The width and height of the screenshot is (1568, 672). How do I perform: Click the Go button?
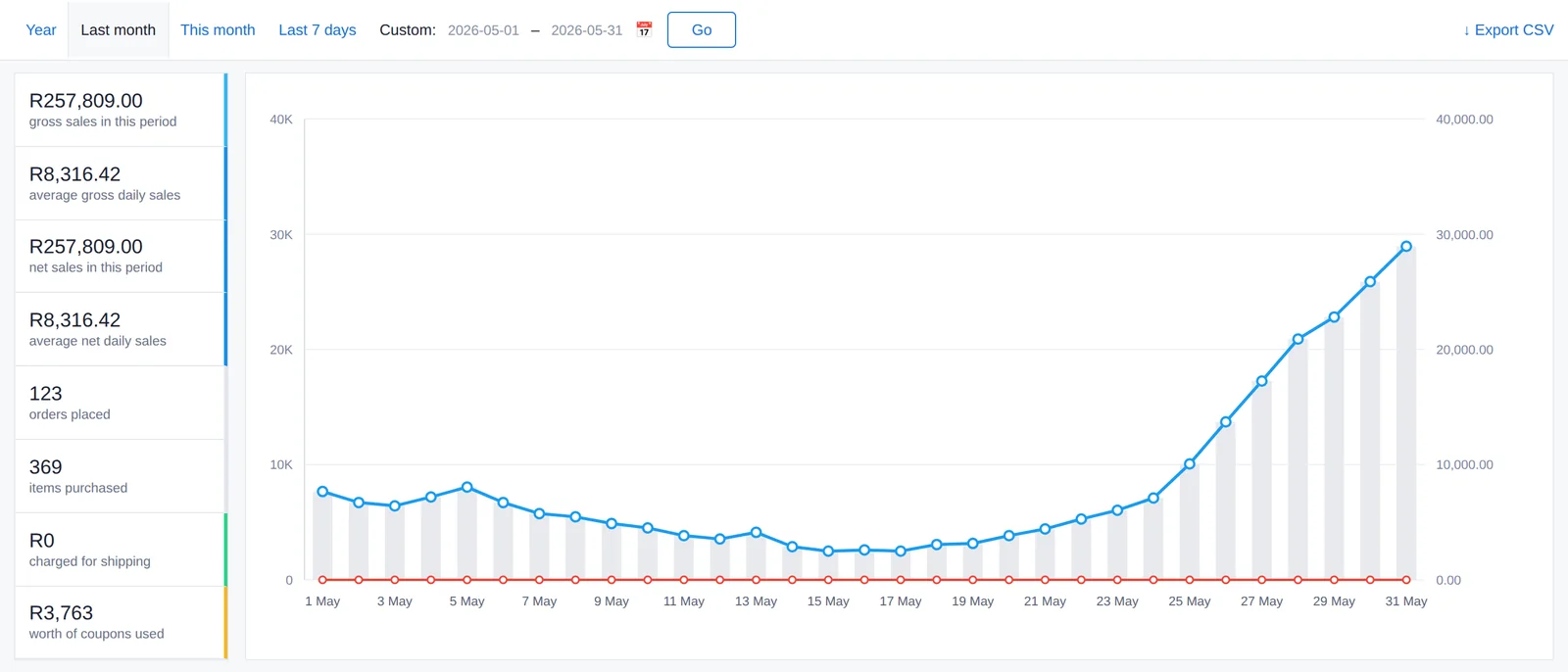[x=702, y=30]
